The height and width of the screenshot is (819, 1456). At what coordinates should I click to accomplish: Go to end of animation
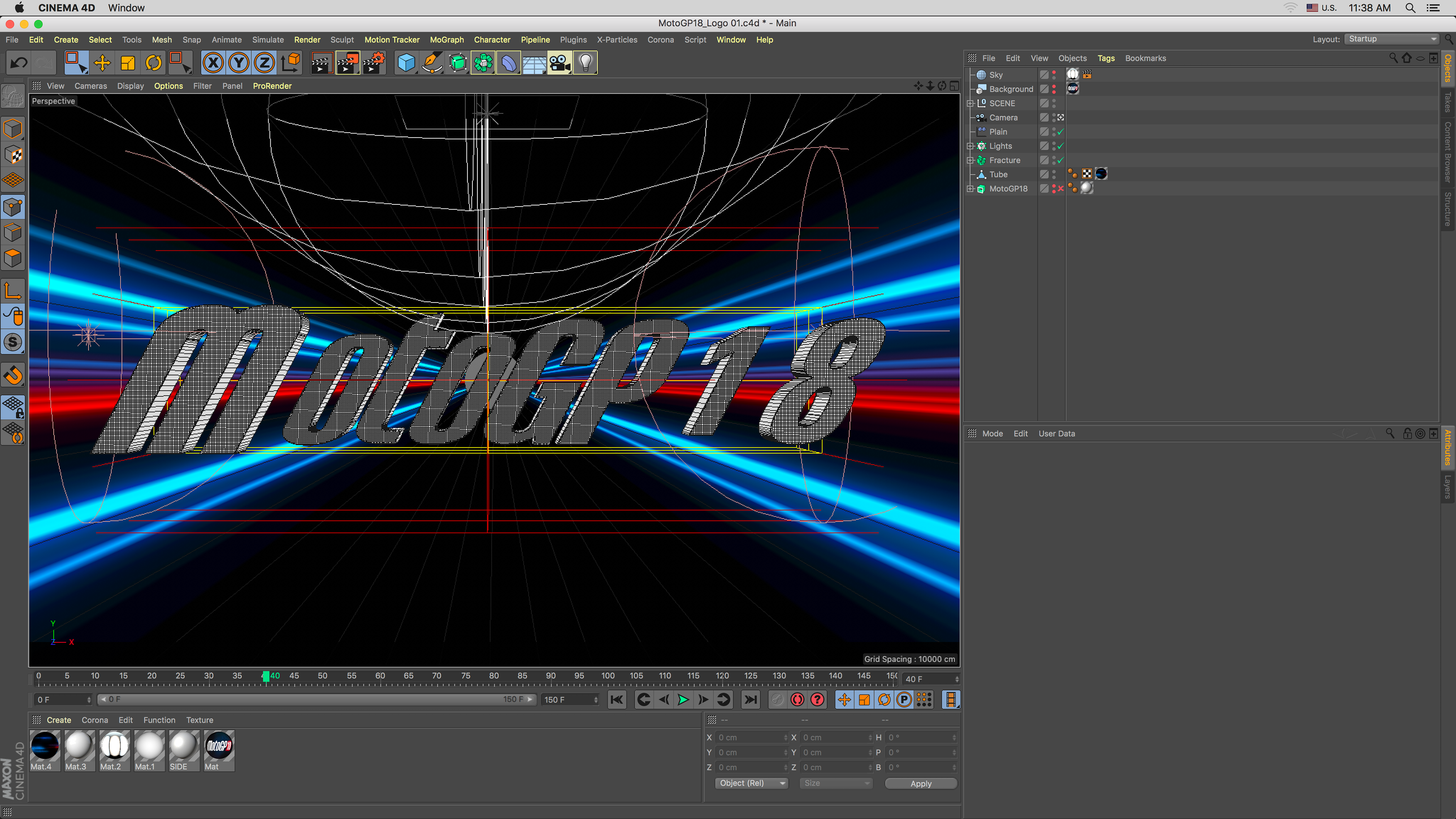751,700
